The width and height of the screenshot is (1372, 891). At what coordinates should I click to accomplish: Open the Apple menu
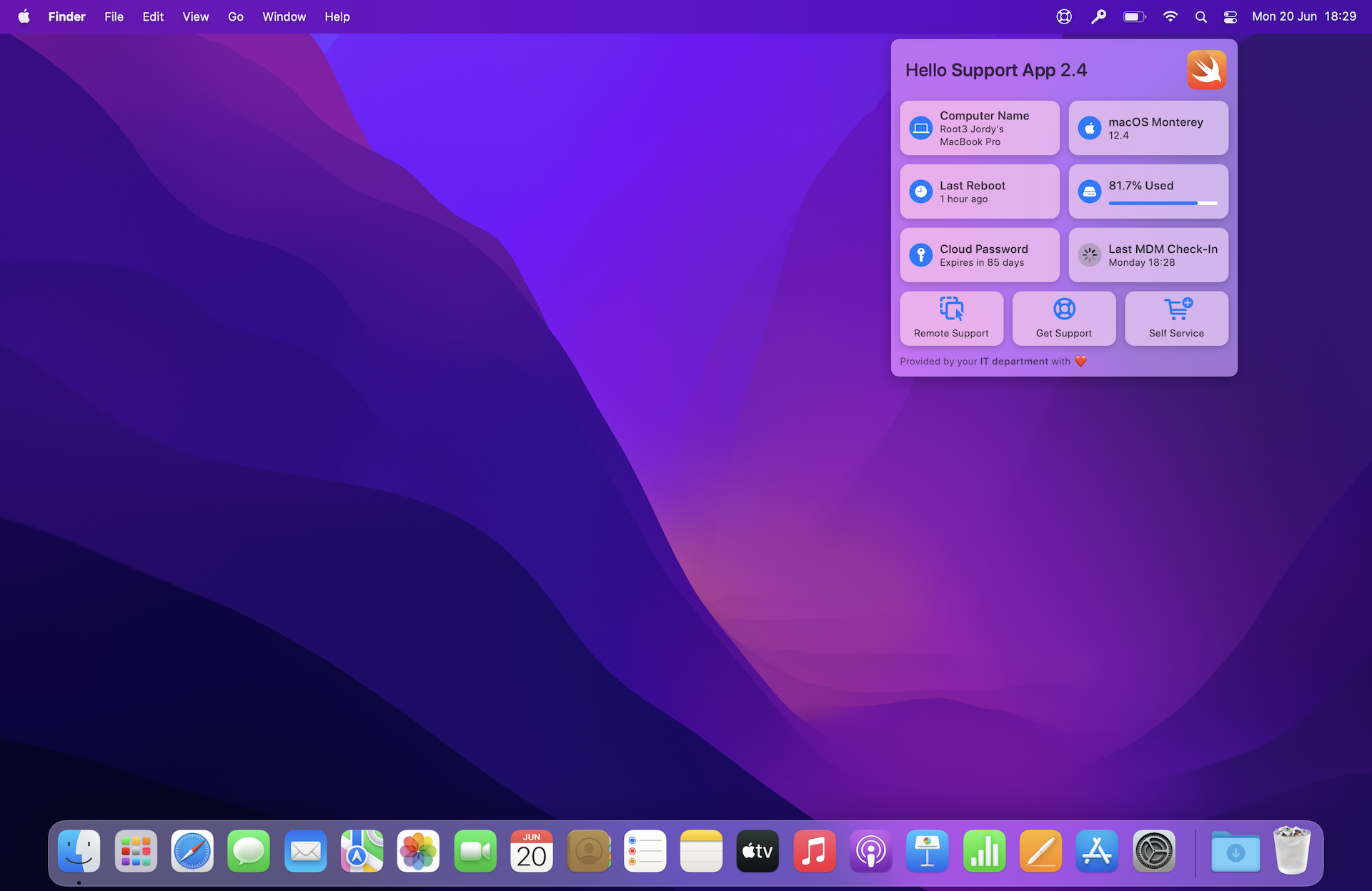point(24,16)
